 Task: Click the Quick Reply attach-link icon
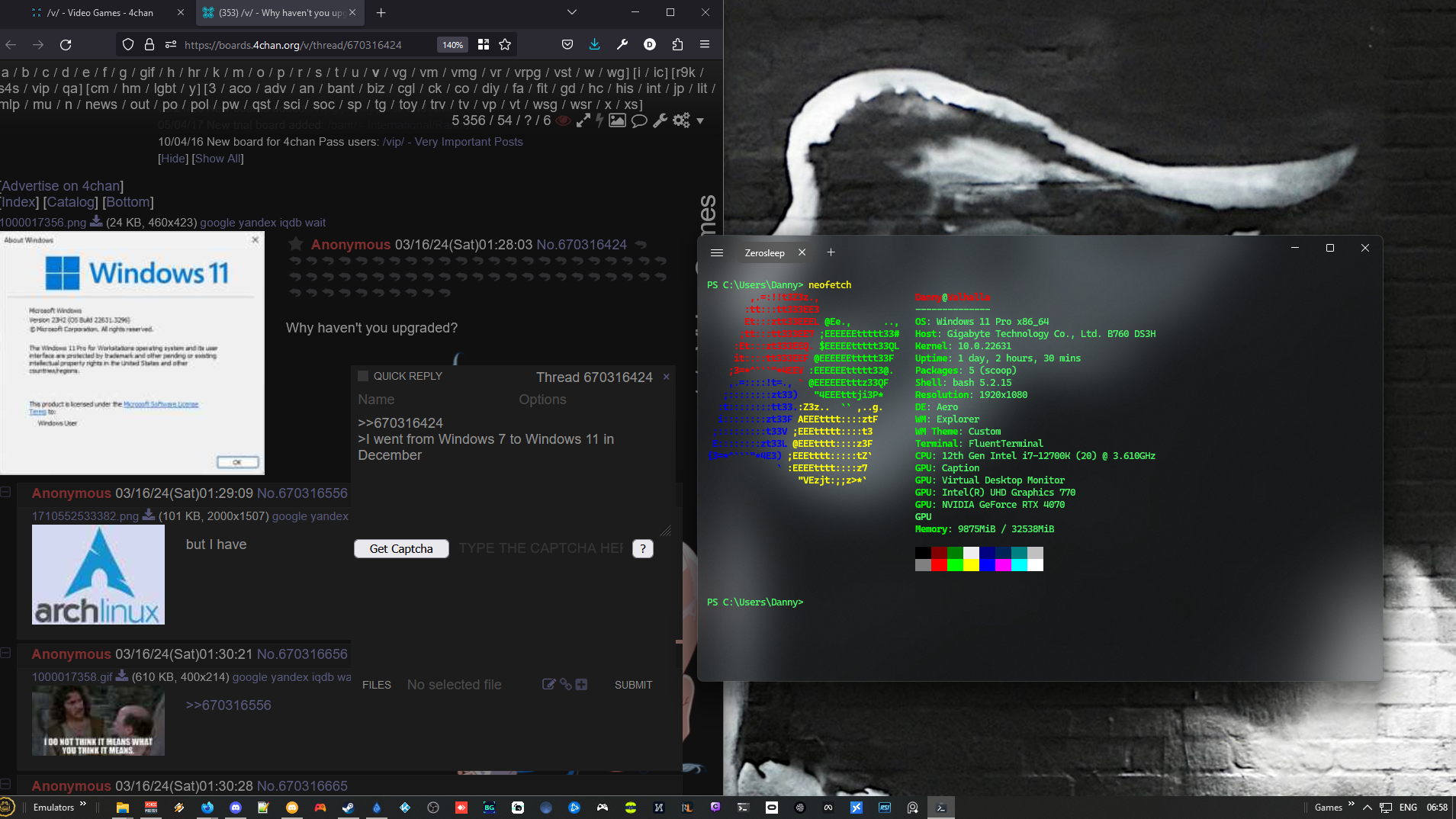566,684
